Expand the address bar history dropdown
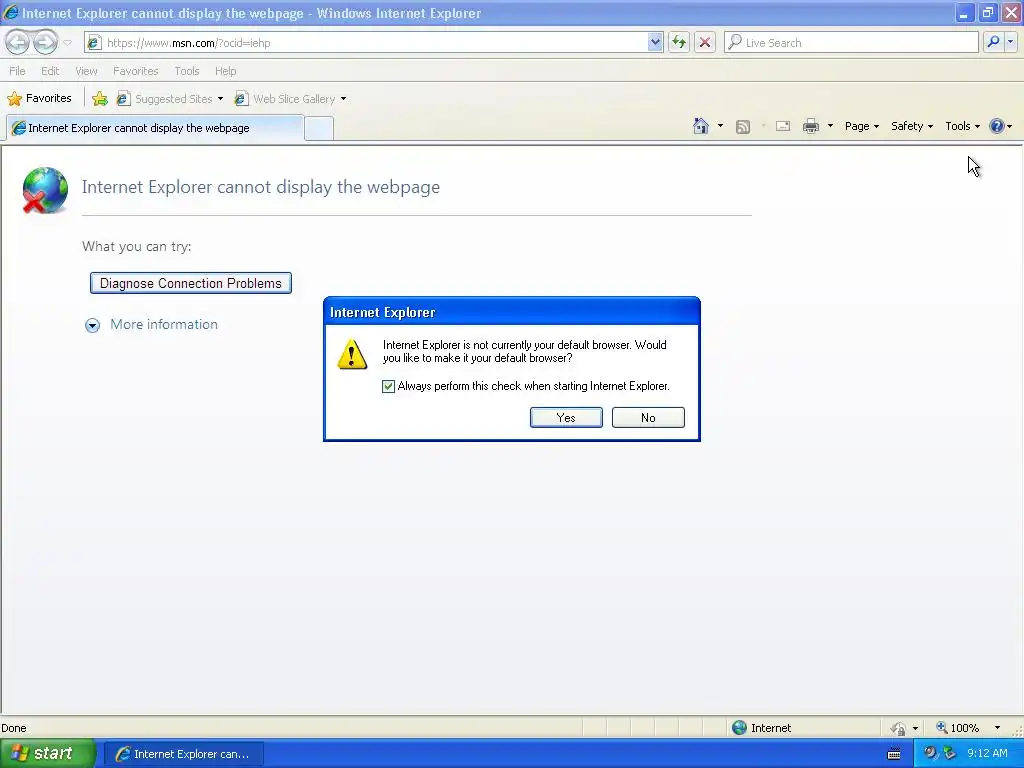Image resolution: width=1024 pixels, height=768 pixels. [x=655, y=42]
